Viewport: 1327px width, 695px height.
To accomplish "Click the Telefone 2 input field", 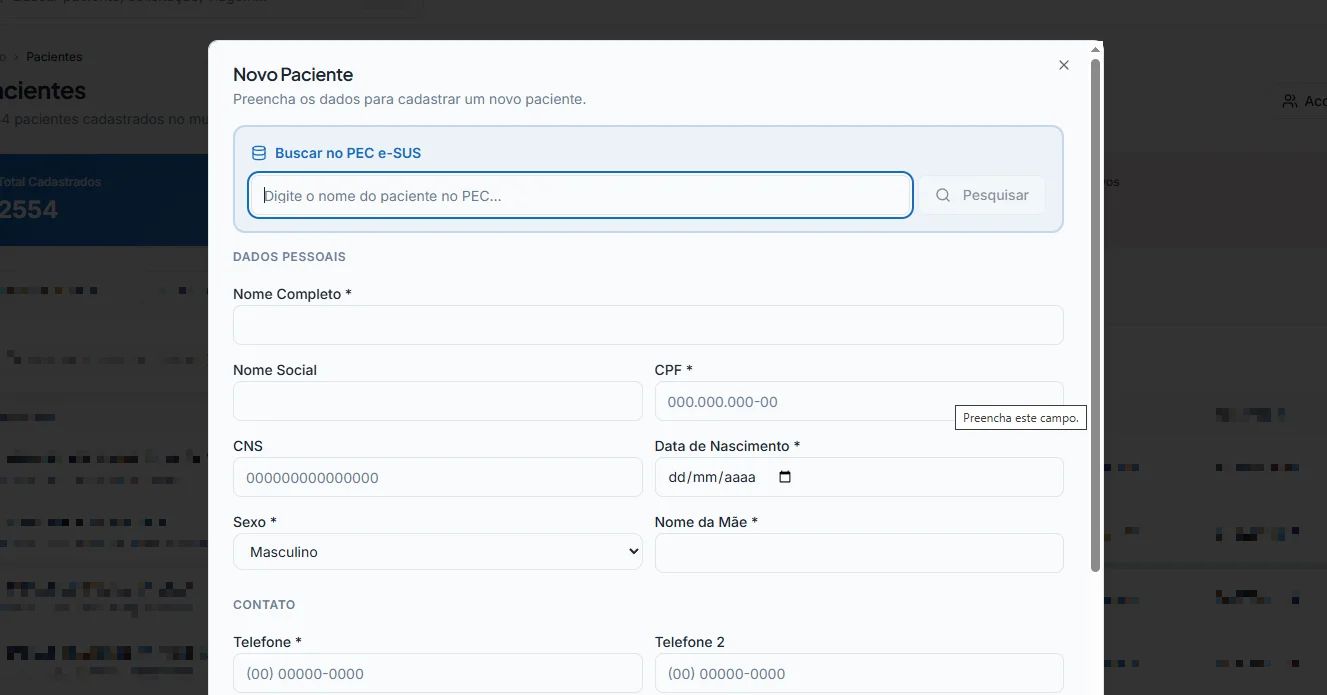I will point(859,673).
